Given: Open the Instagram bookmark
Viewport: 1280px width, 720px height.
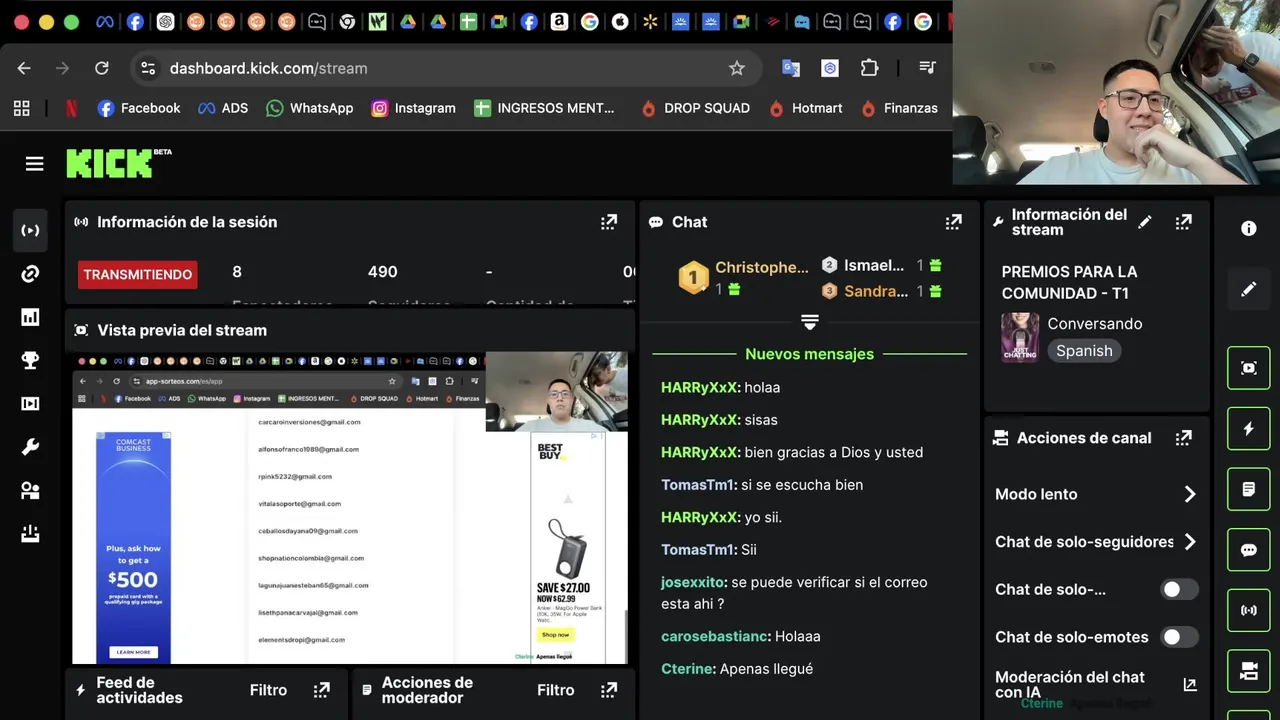Looking at the screenshot, I should (x=413, y=108).
